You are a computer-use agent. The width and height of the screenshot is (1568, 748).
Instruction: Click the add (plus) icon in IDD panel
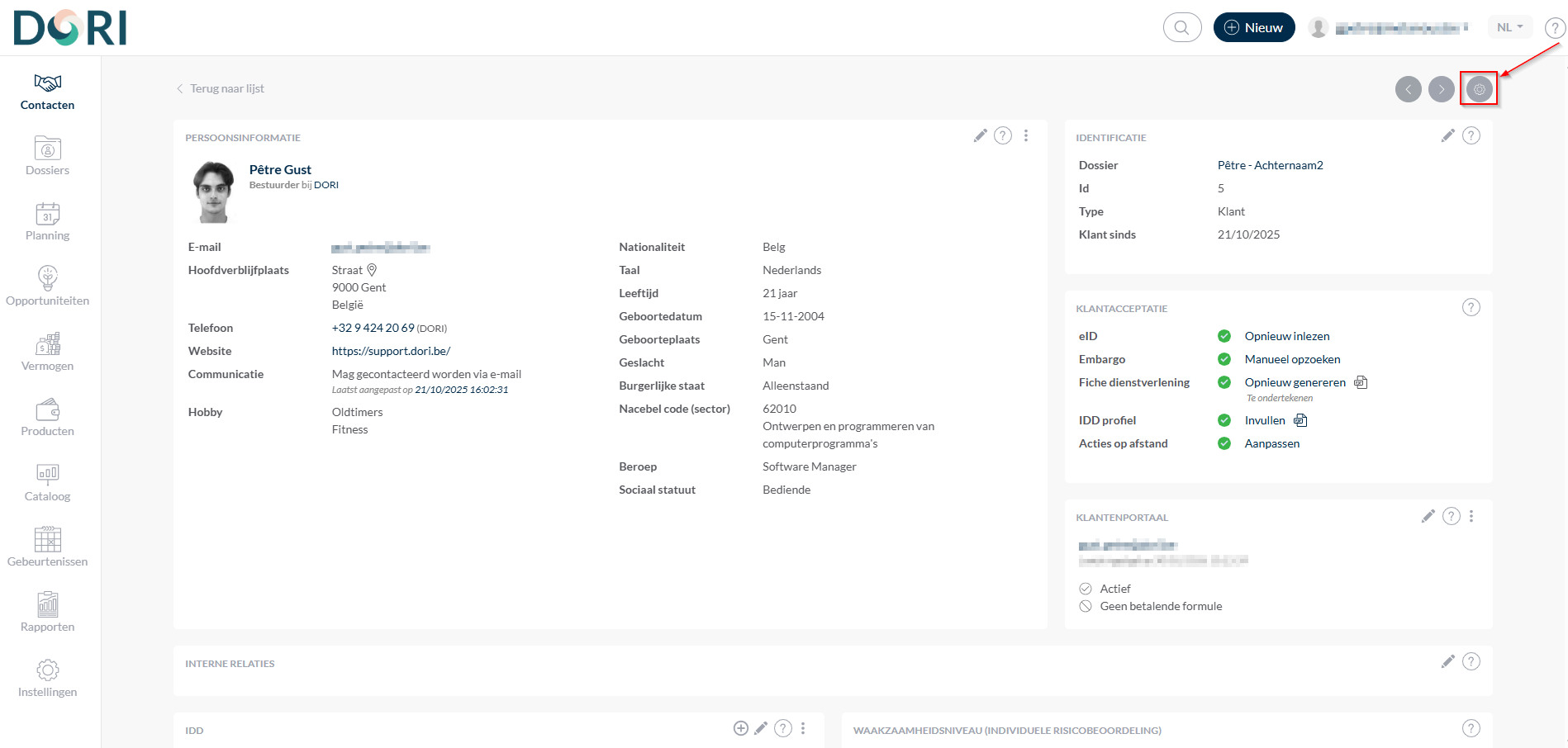(740, 728)
